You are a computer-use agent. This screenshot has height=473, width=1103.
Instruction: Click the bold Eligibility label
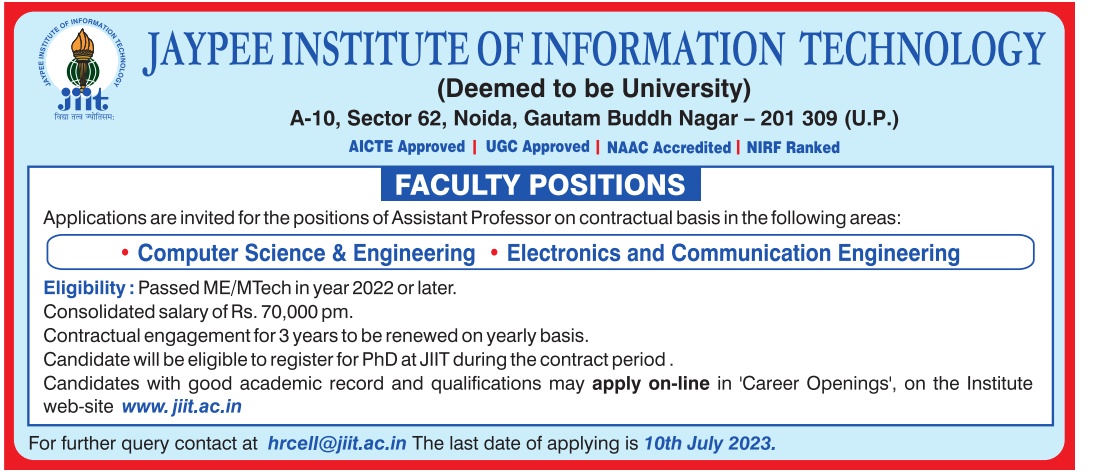89,288
